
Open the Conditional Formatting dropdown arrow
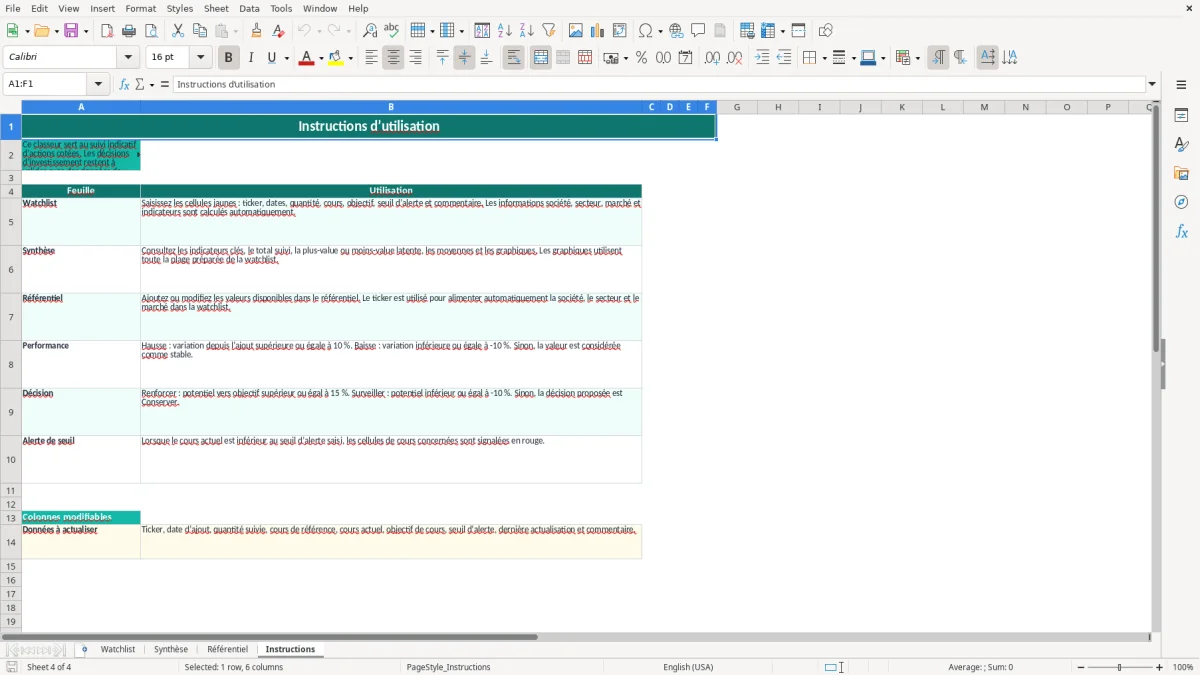click(916, 58)
